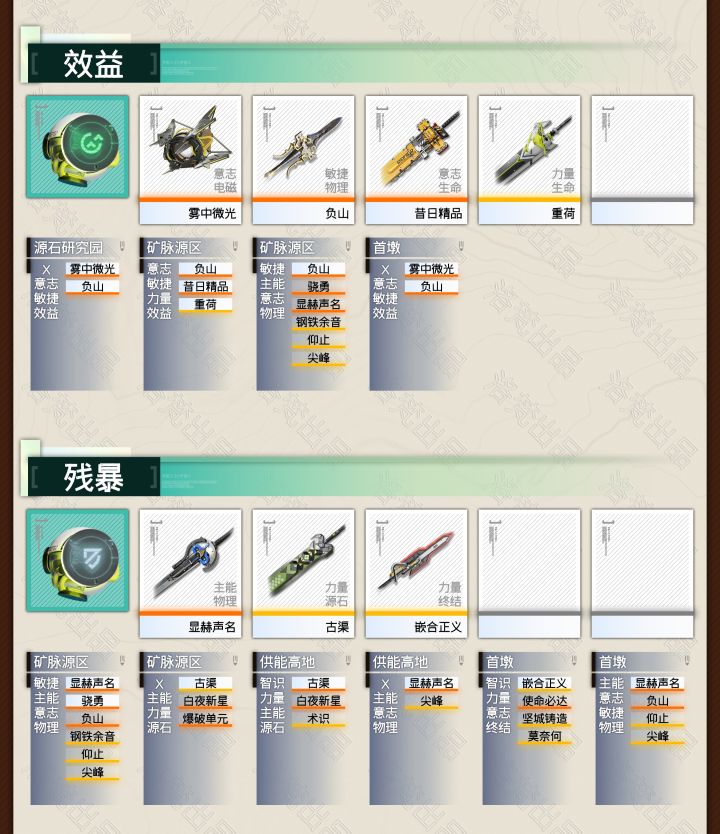
Task: Click the 使命必达 weapon tag
Action: (x=545, y=701)
